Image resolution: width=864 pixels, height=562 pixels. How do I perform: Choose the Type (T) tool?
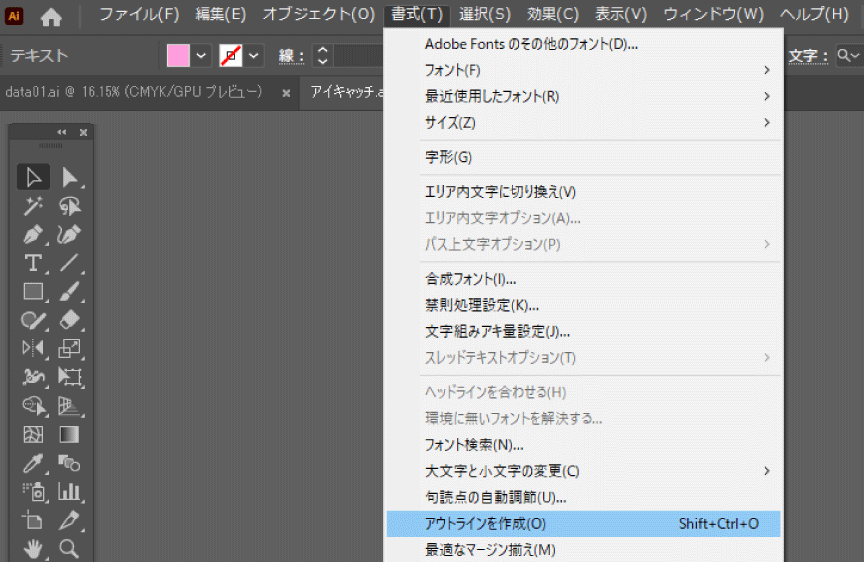33,263
